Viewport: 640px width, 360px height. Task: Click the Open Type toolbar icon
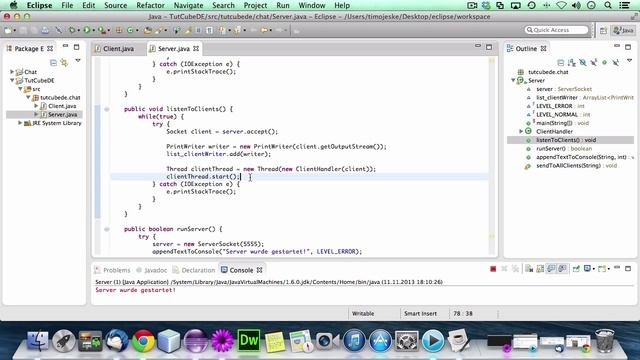[x=148, y=30]
